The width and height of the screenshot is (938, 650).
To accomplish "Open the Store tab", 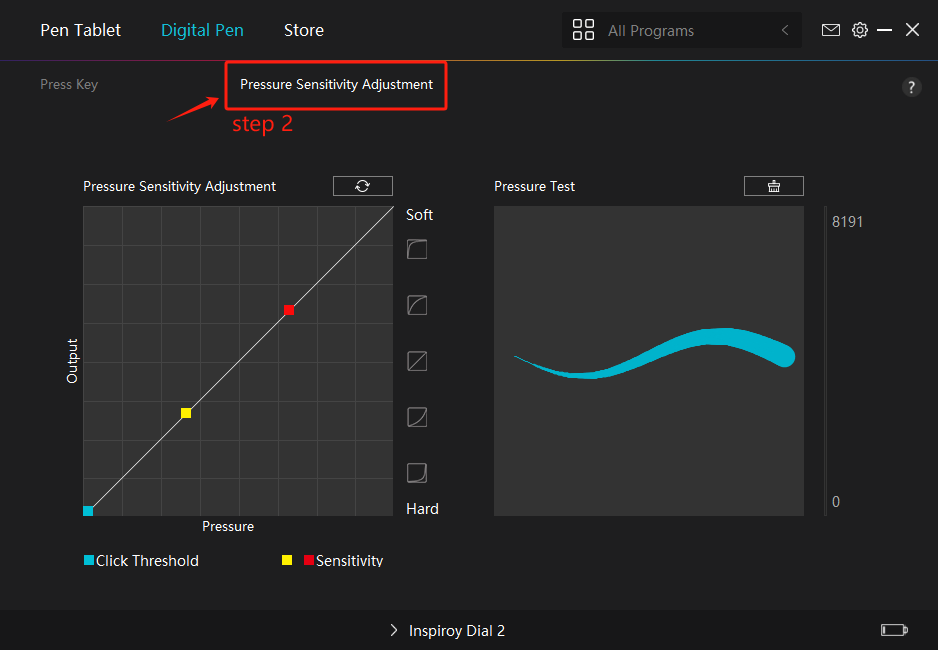I will [x=303, y=30].
